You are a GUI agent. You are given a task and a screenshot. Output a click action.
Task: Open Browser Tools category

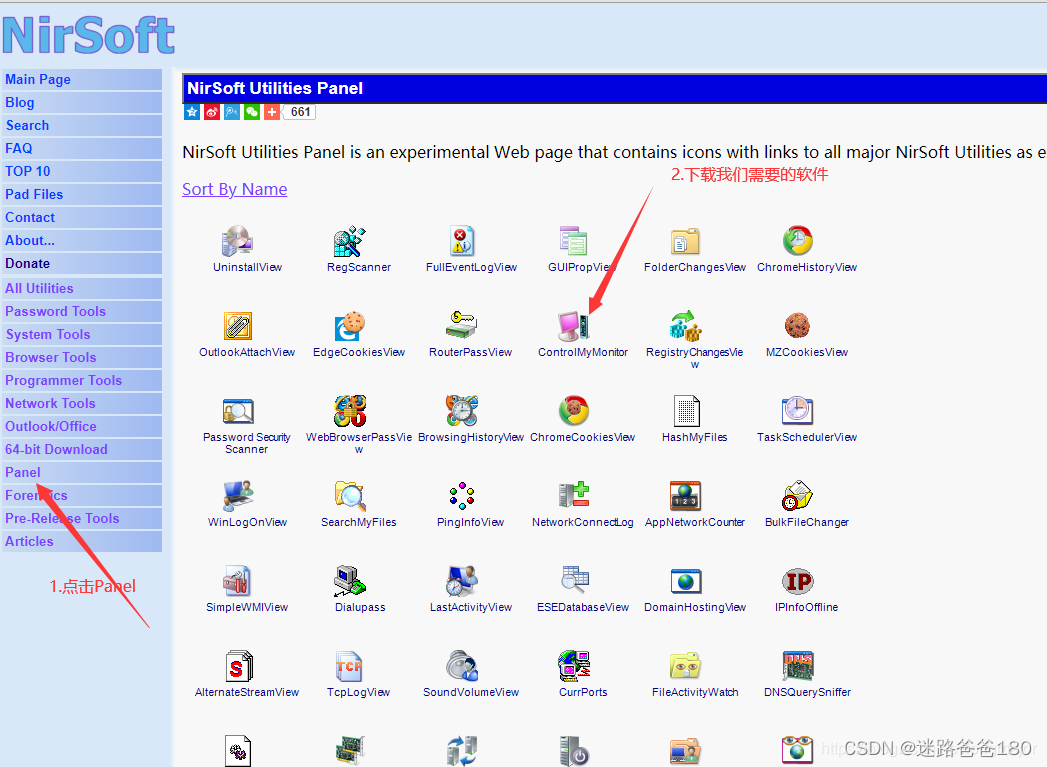pos(81,358)
